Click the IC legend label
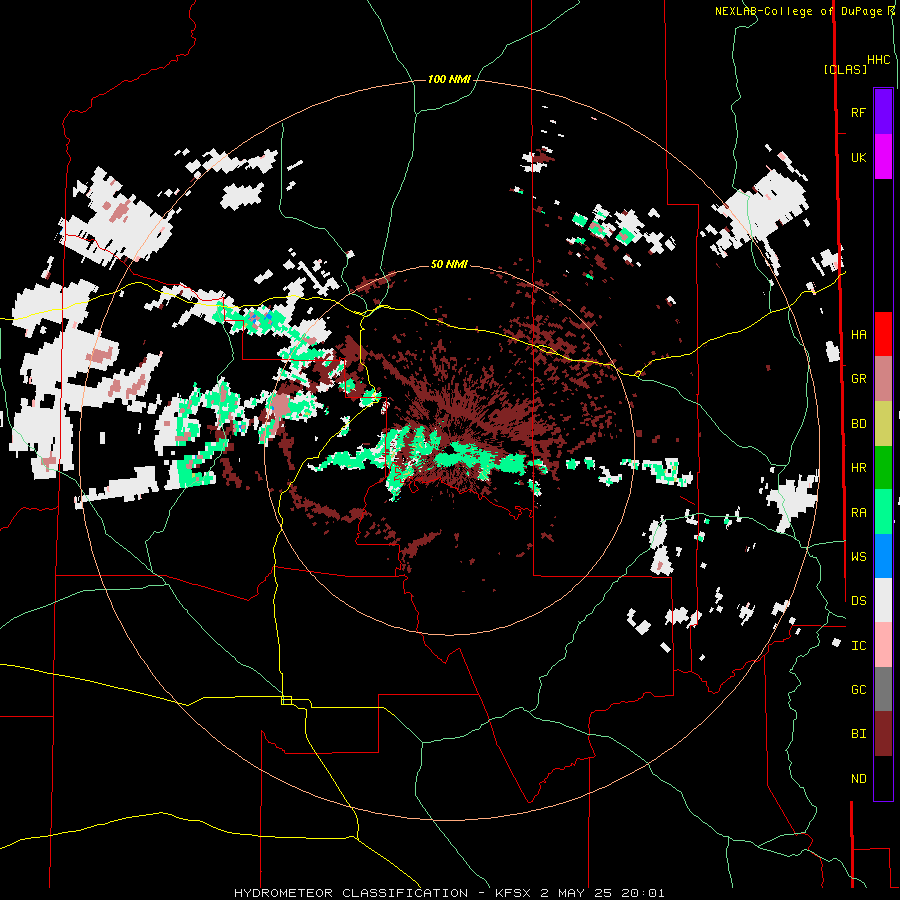This screenshot has height=900, width=900. pos(858,645)
